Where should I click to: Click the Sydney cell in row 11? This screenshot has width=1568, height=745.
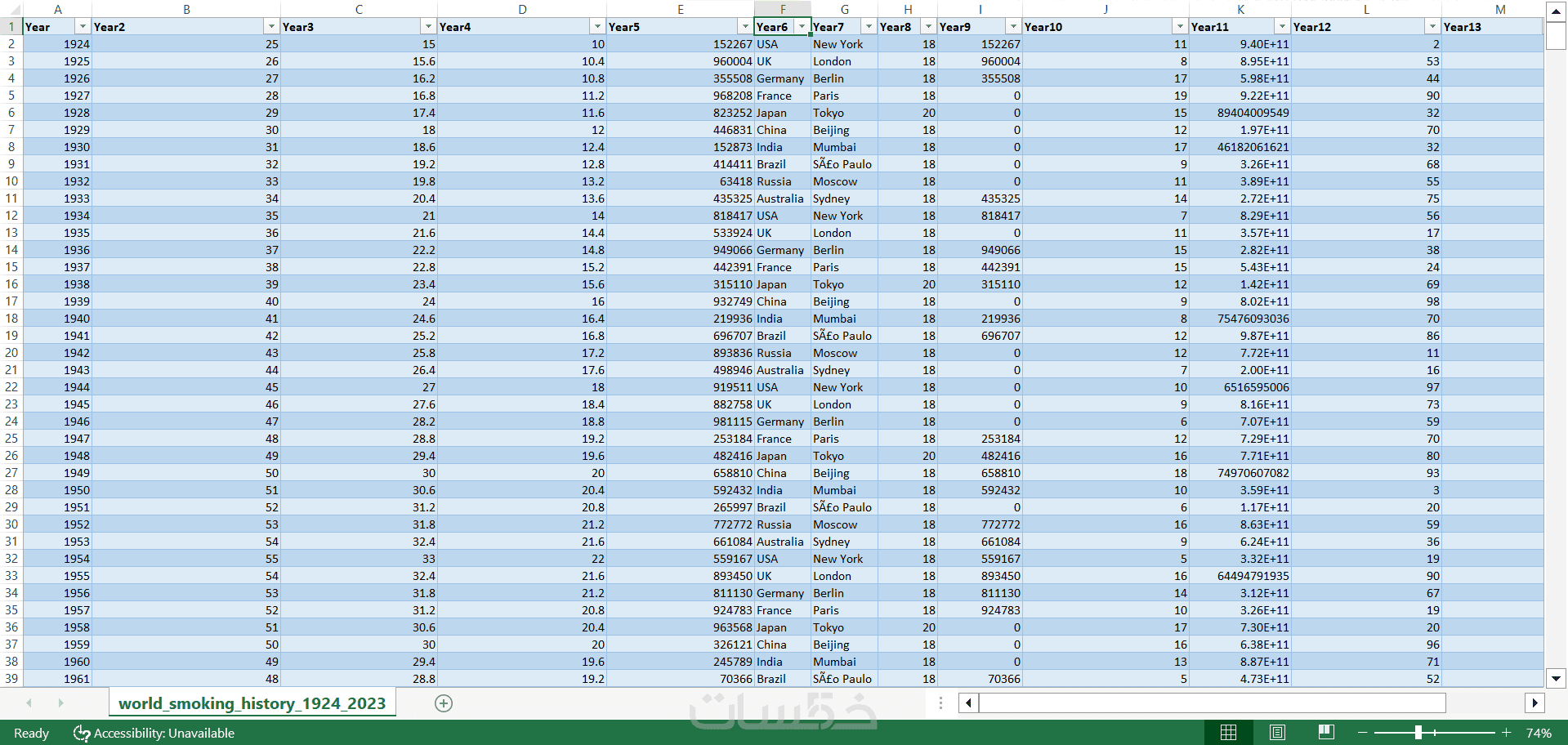tap(844, 199)
